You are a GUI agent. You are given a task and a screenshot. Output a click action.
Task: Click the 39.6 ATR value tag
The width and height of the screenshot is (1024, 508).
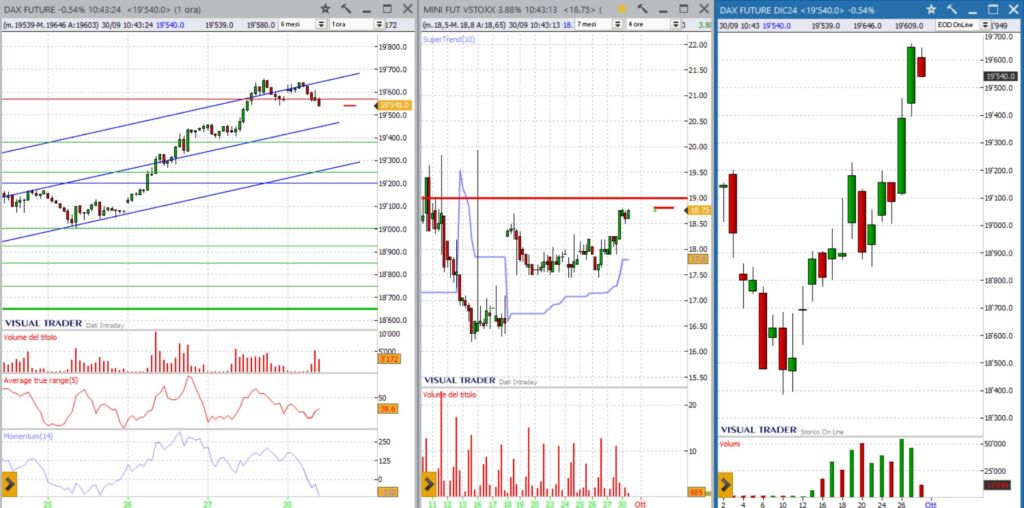(387, 409)
